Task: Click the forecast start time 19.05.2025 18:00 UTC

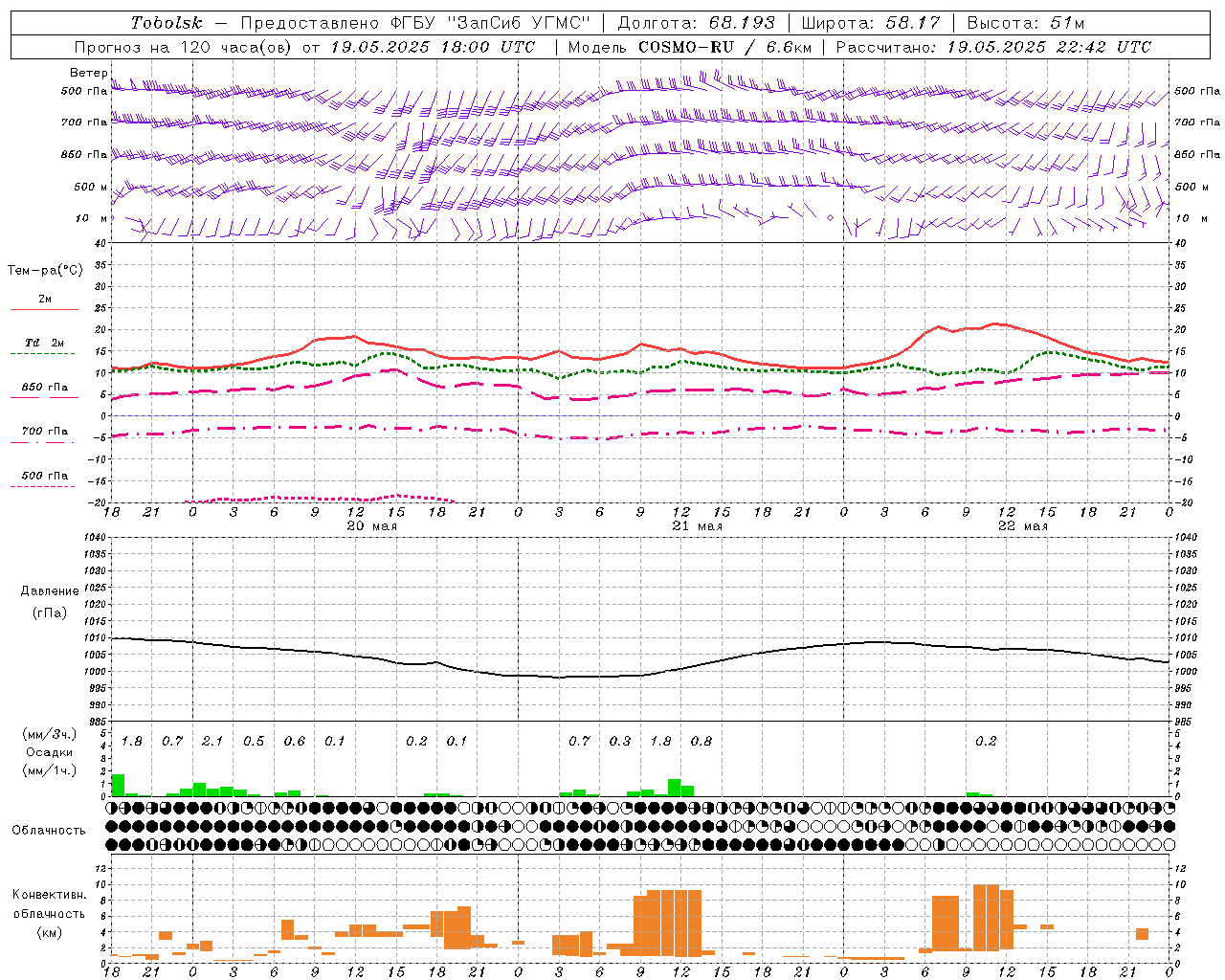Action: coord(433,47)
